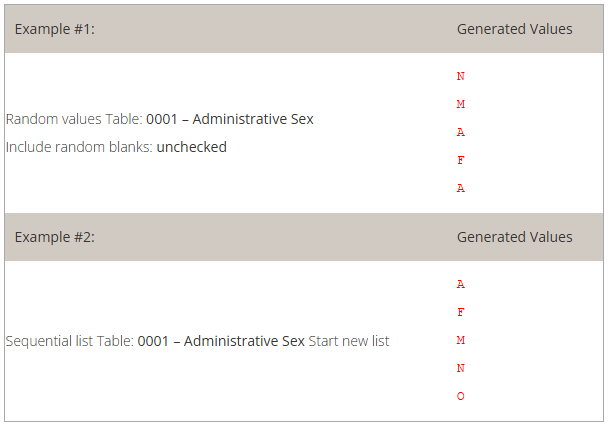This screenshot has height=425, width=608.
Task: Click the "Example #1:" header label
Action: pos(54,29)
